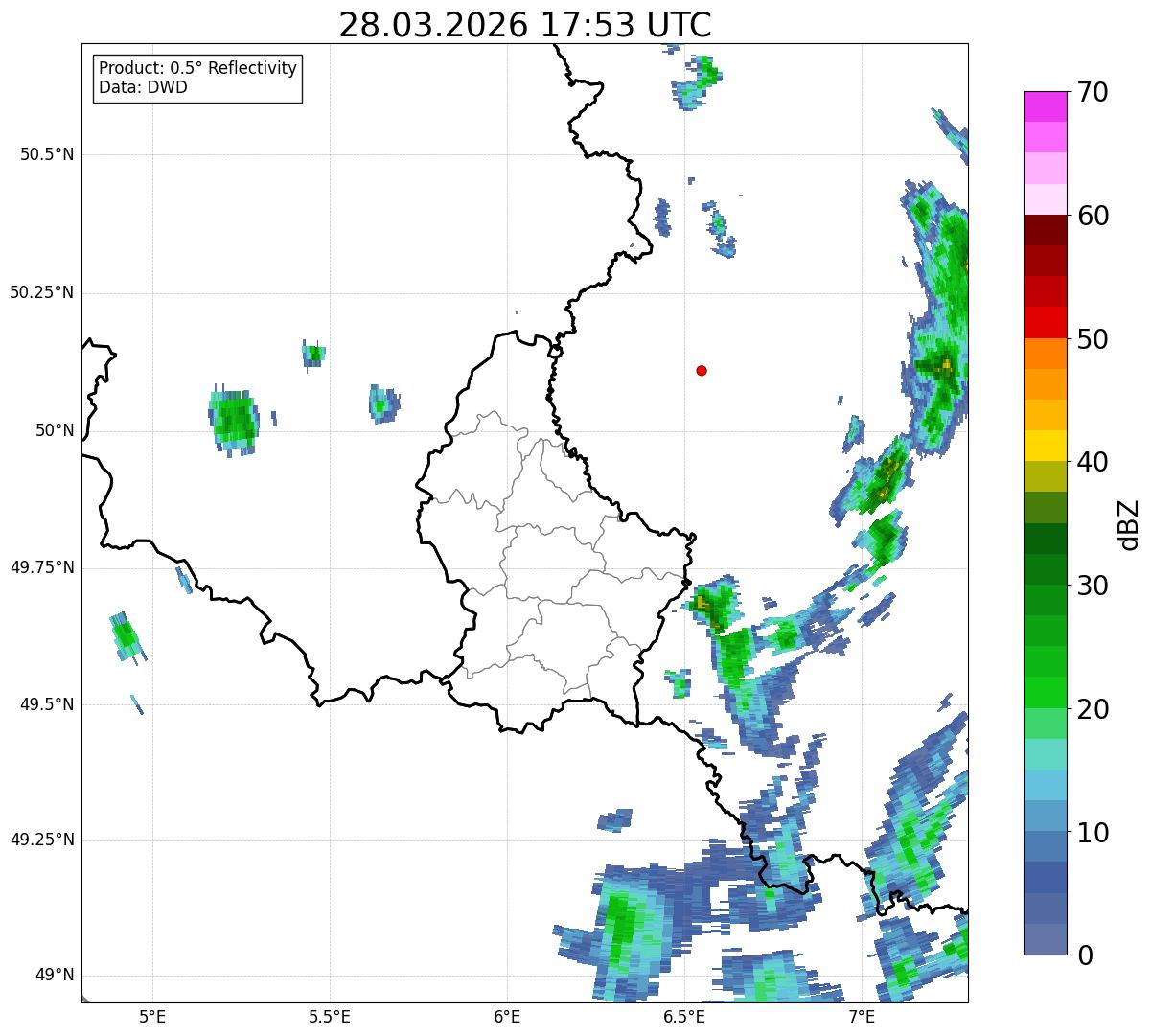
Task: Click longitude label '6°E'
Action: click(507, 1016)
